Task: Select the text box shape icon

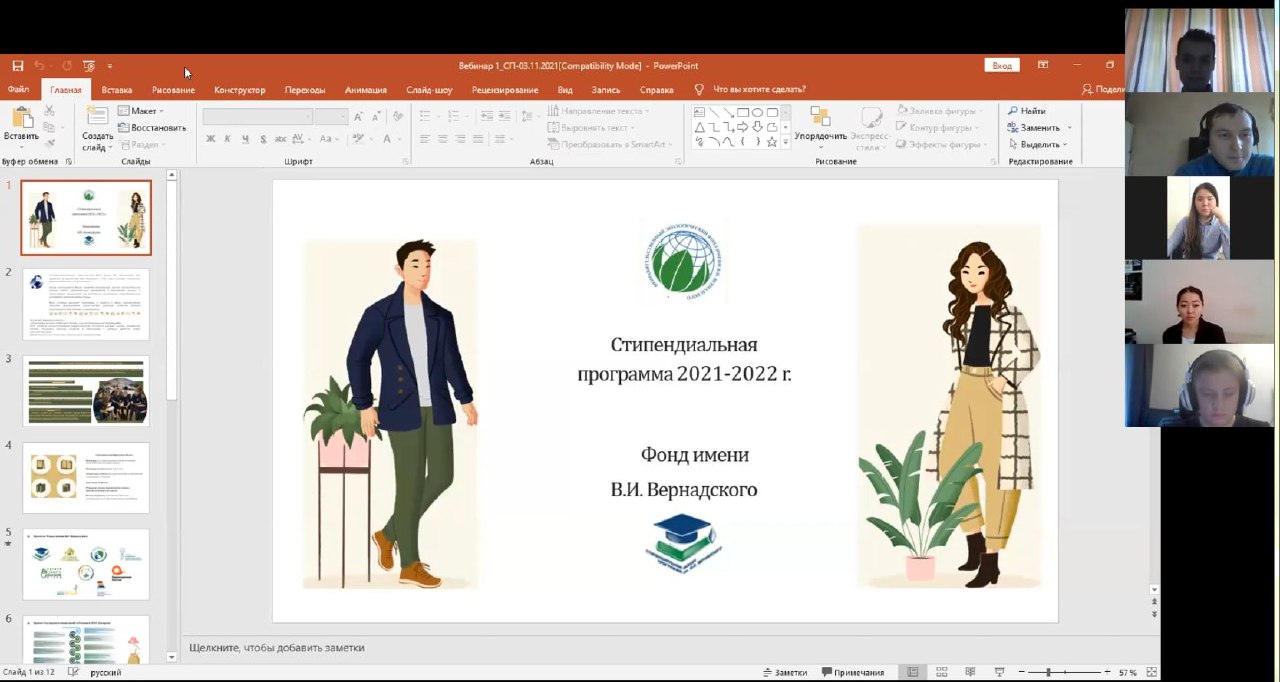Action: pos(700,112)
